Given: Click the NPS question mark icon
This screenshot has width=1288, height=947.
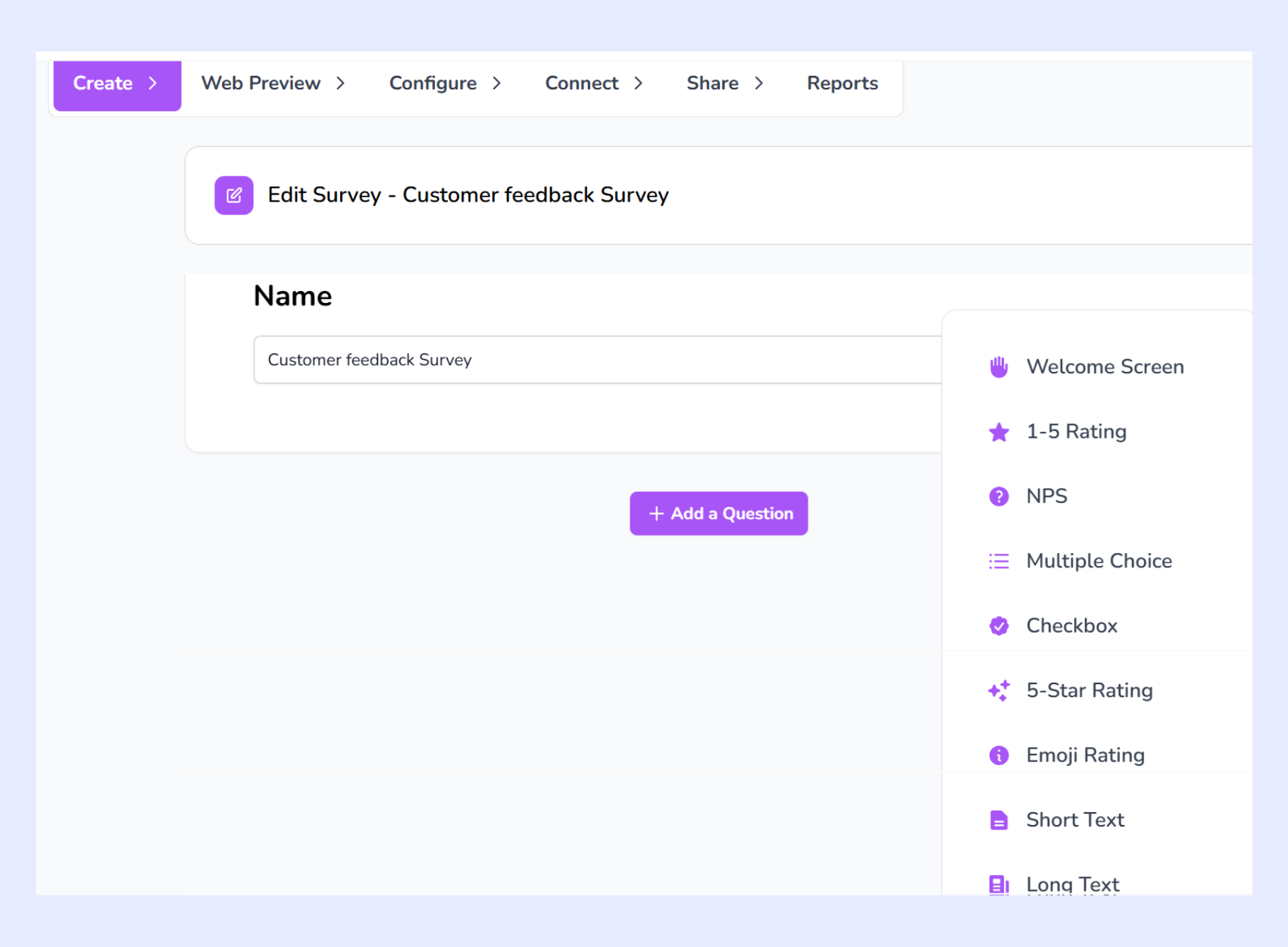Looking at the screenshot, I should tap(999, 496).
